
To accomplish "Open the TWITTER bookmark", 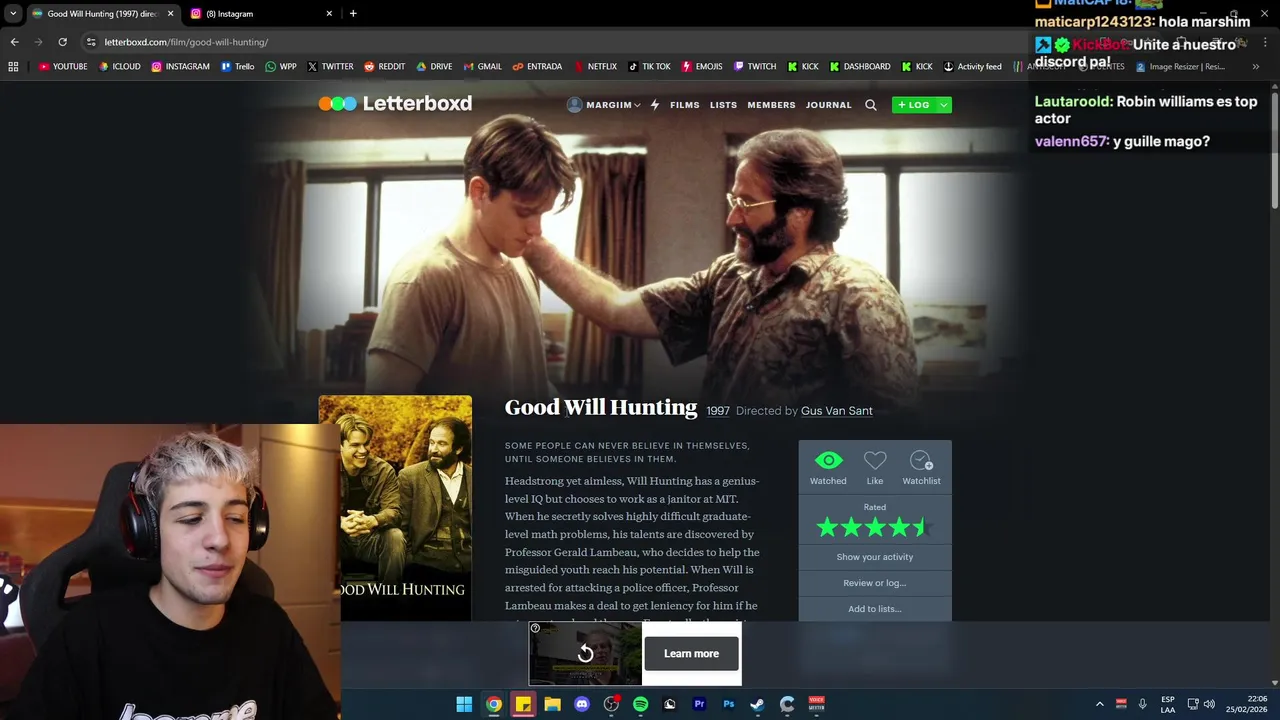I will (330, 67).
